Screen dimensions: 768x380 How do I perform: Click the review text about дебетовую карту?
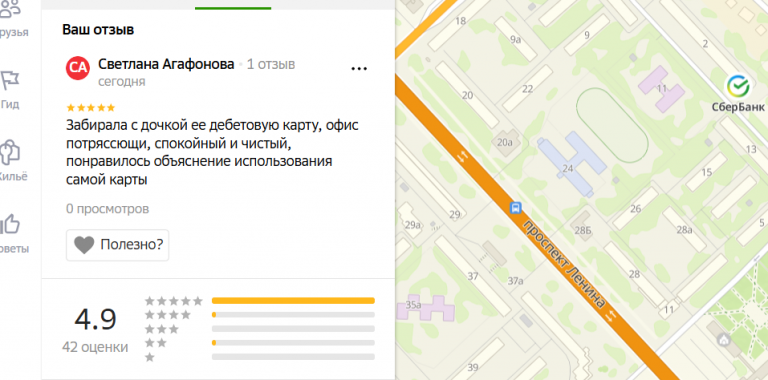[212, 153]
